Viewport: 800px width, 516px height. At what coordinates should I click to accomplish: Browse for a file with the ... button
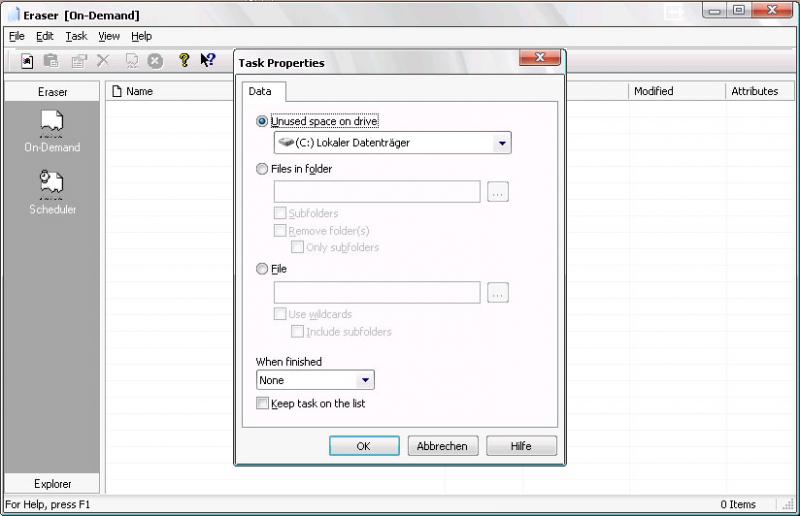(x=497, y=292)
